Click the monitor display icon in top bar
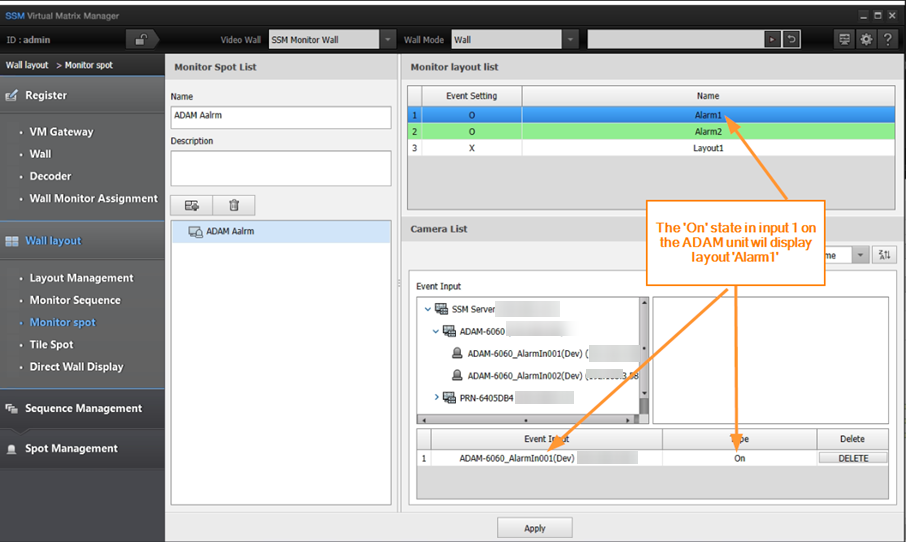This screenshot has width=906, height=542. click(845, 40)
